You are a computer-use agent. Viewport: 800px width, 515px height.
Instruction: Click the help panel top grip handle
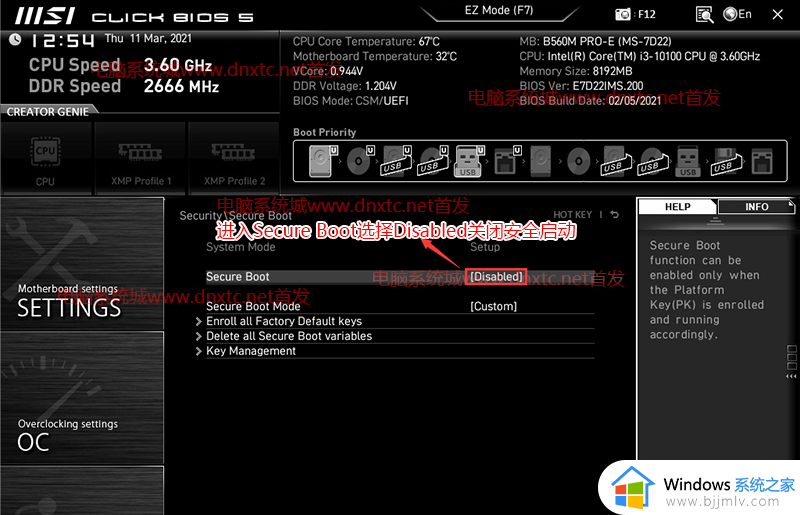tap(715, 220)
